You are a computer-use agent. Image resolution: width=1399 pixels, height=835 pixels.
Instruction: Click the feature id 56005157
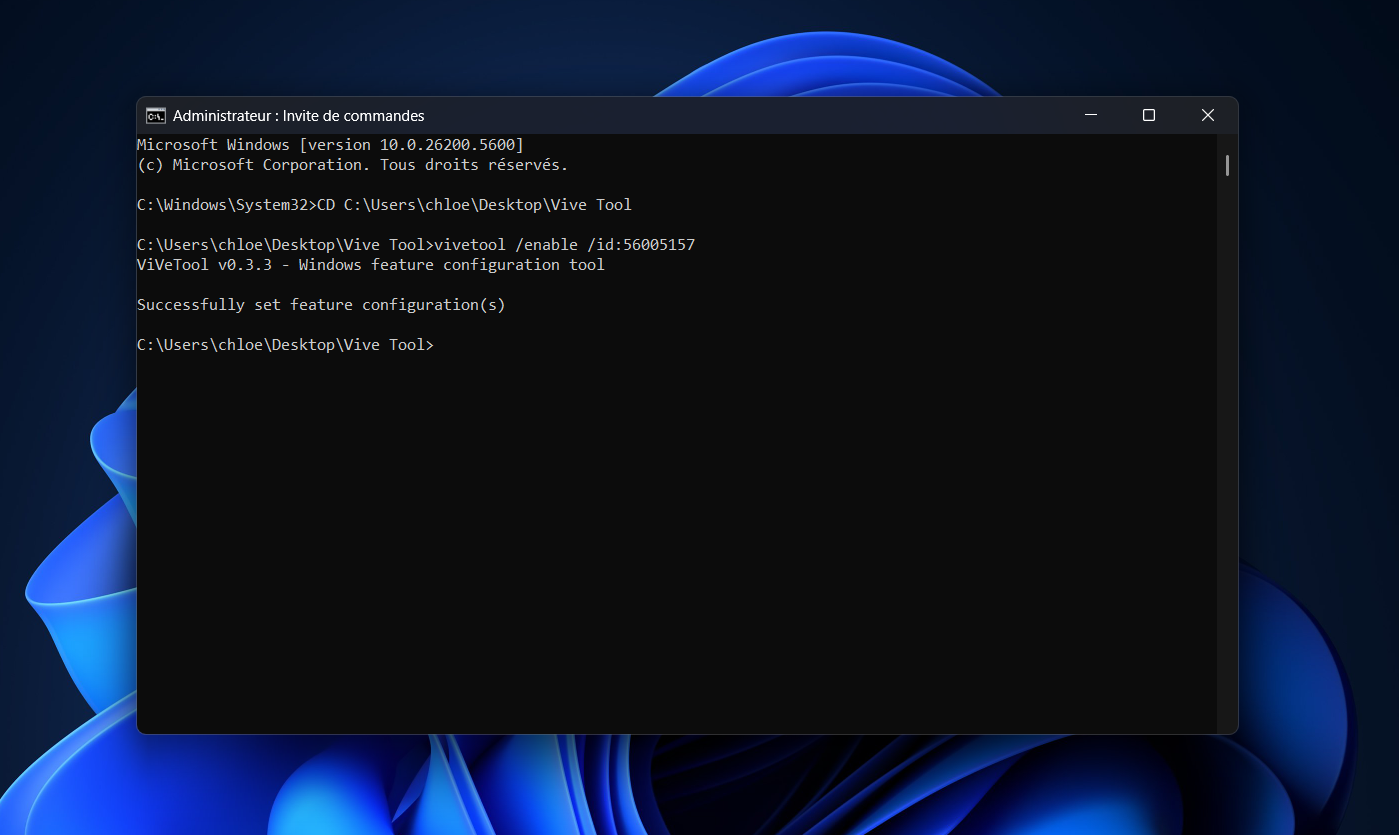pos(658,245)
